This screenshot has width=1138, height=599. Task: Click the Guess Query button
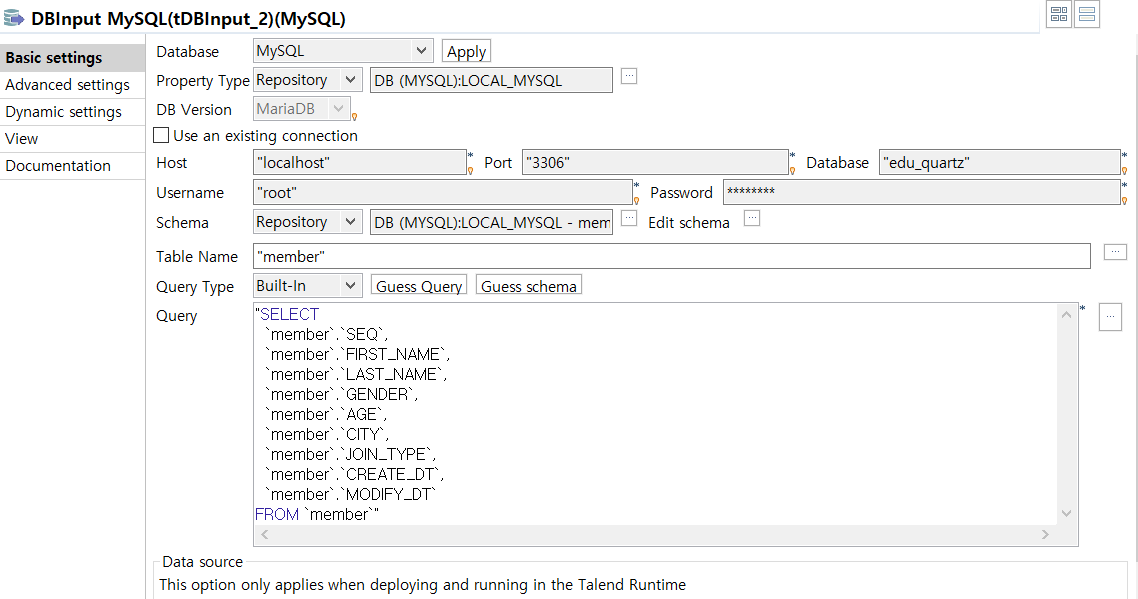pos(419,286)
